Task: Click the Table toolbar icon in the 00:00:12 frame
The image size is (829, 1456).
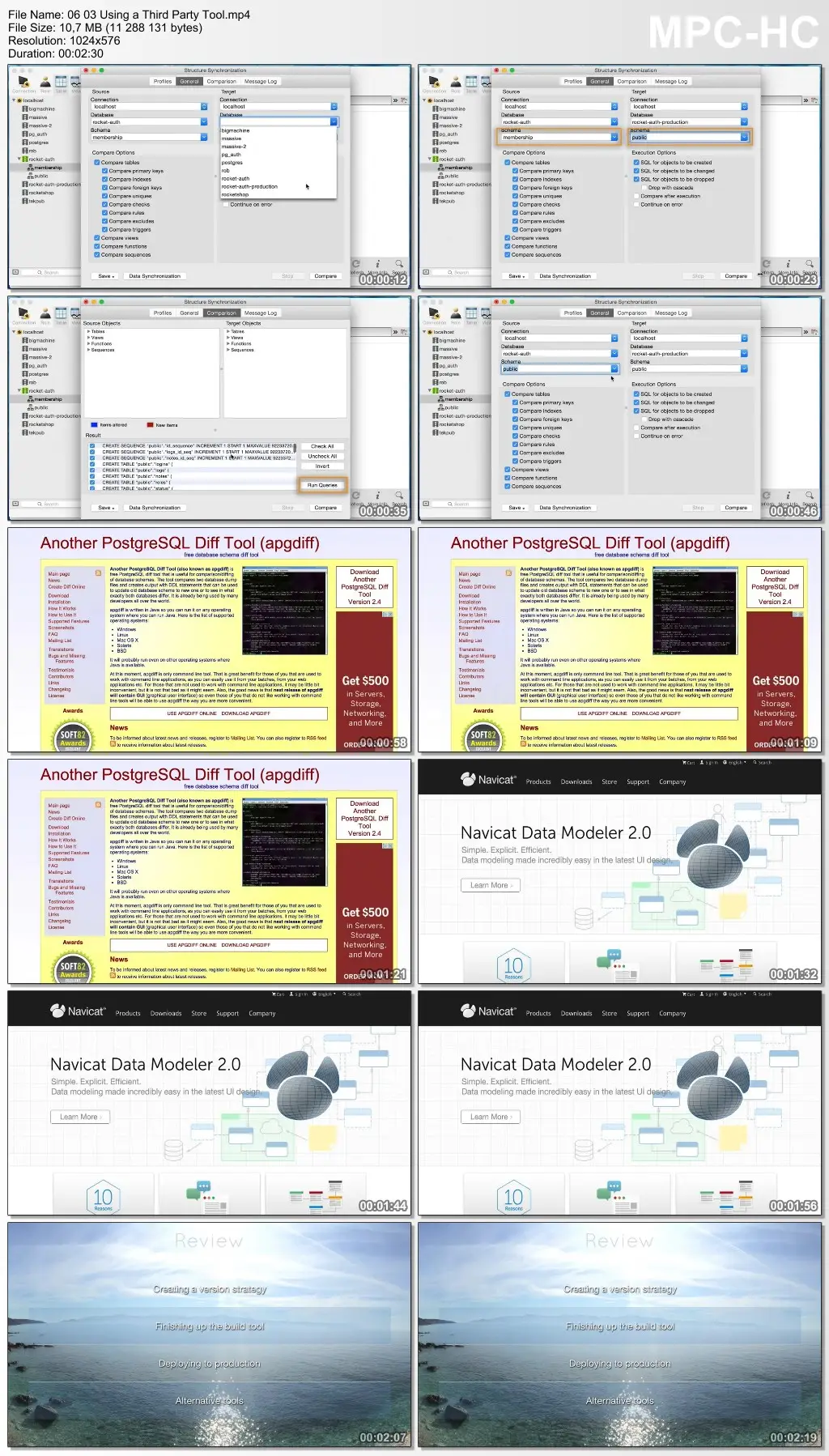Action: coord(61,81)
